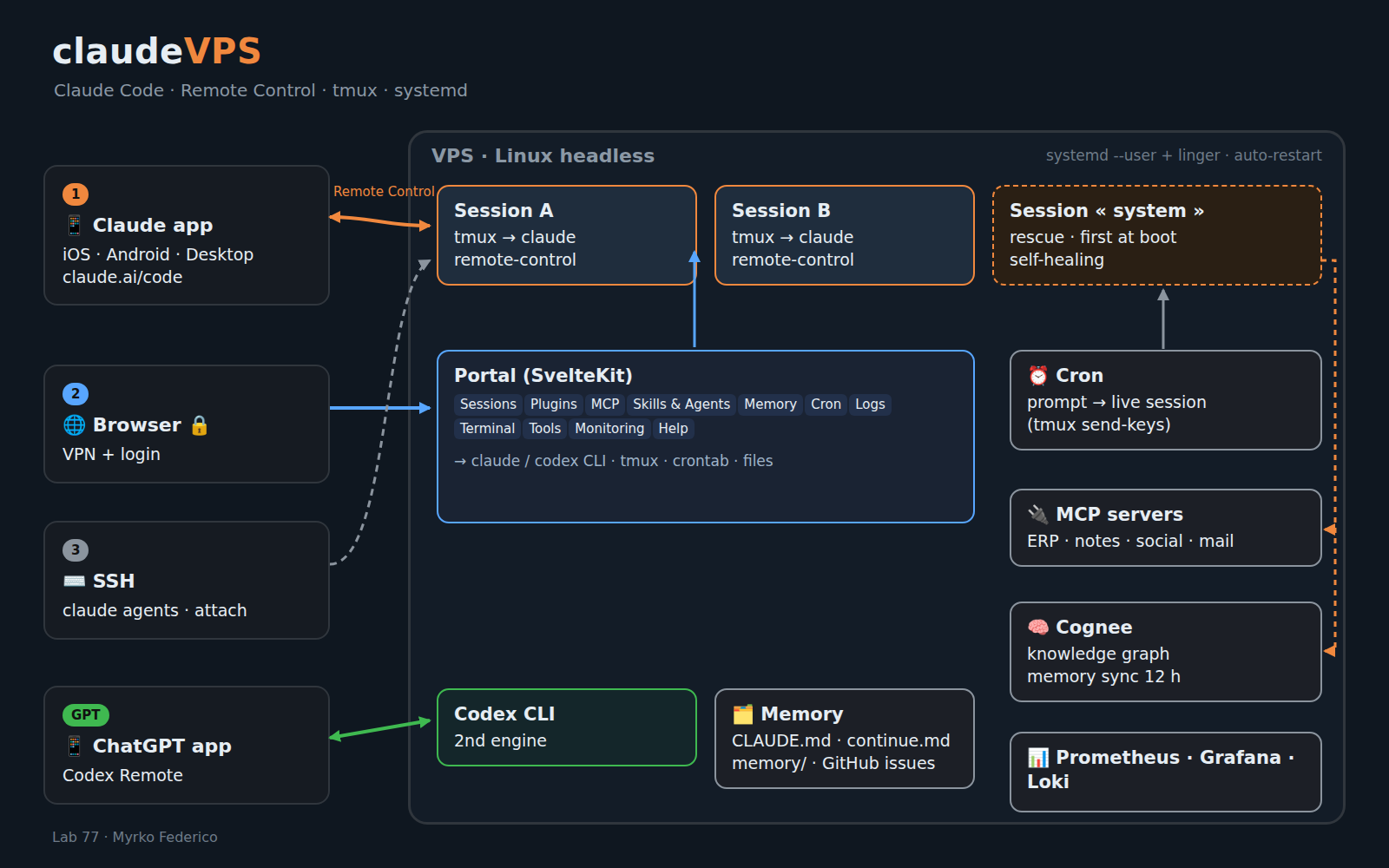Click the 'ERP · notes · social · mail' text

[1130, 542]
